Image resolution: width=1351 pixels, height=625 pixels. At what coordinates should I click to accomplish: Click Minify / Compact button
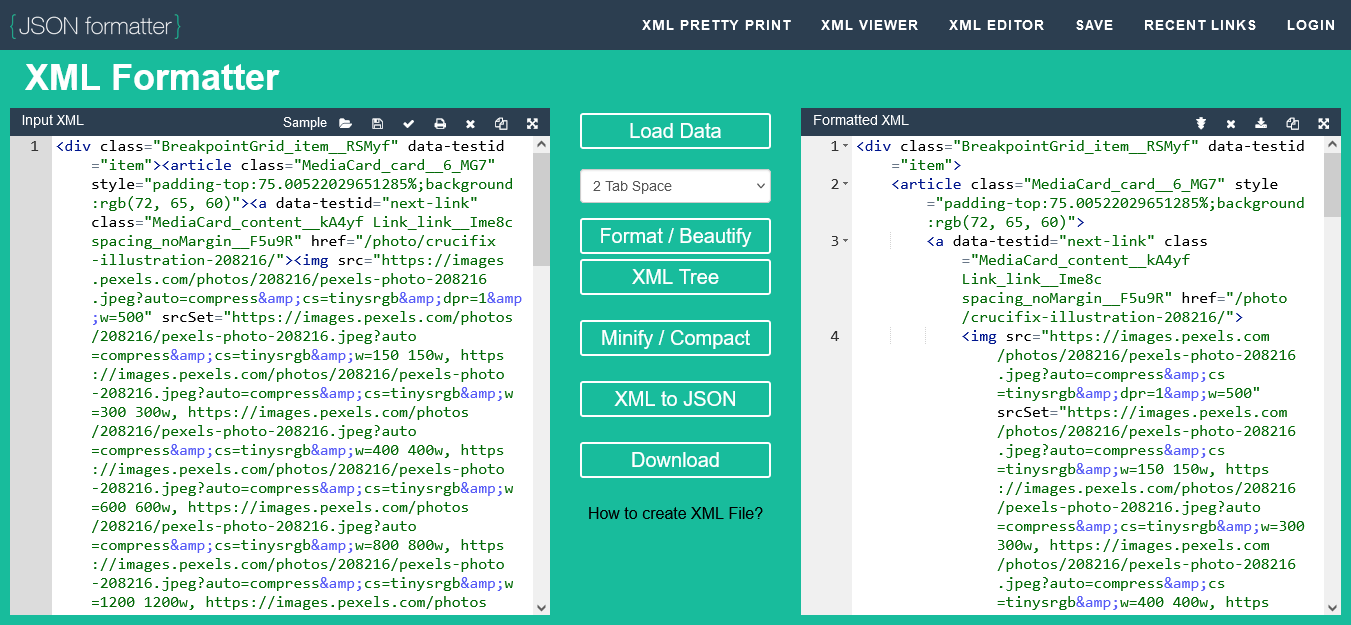(675, 338)
